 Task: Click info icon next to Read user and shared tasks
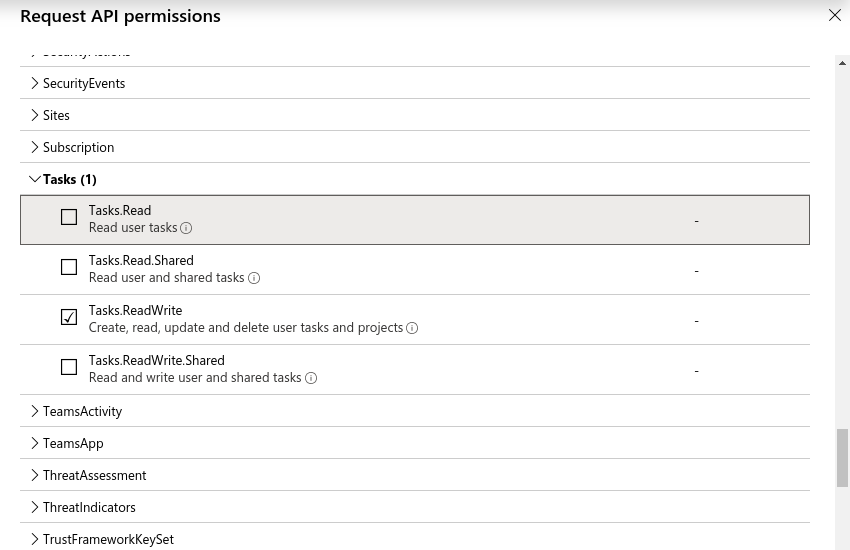(x=254, y=278)
